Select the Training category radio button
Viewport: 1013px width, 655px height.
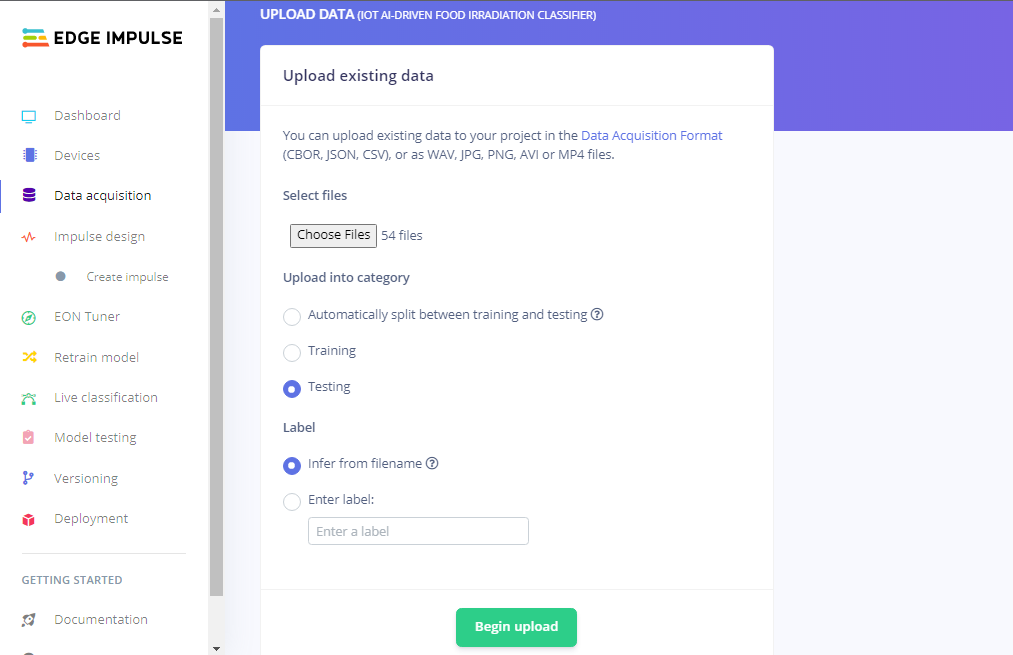point(292,352)
